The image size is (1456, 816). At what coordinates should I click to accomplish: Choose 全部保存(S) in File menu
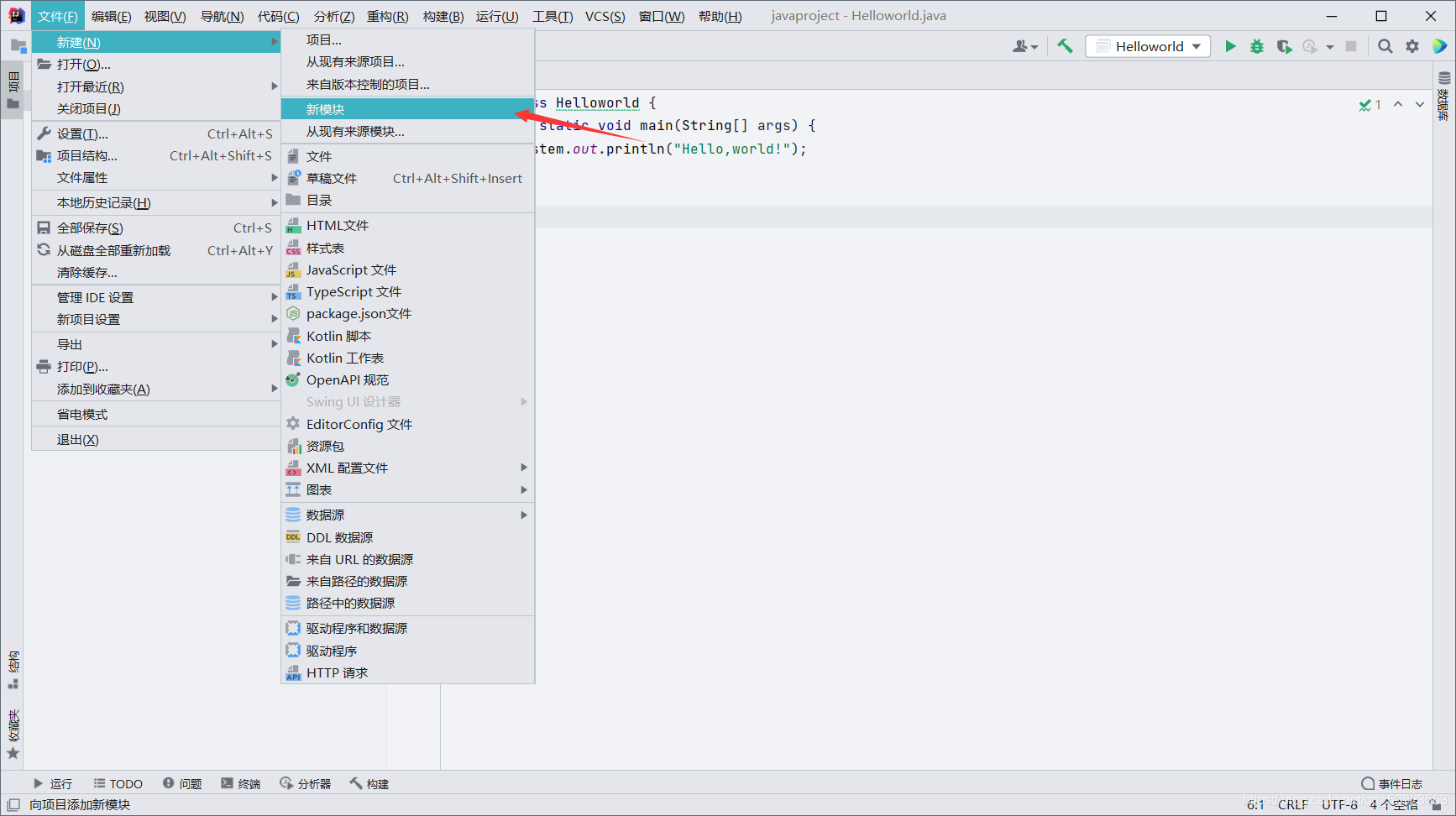(x=156, y=228)
